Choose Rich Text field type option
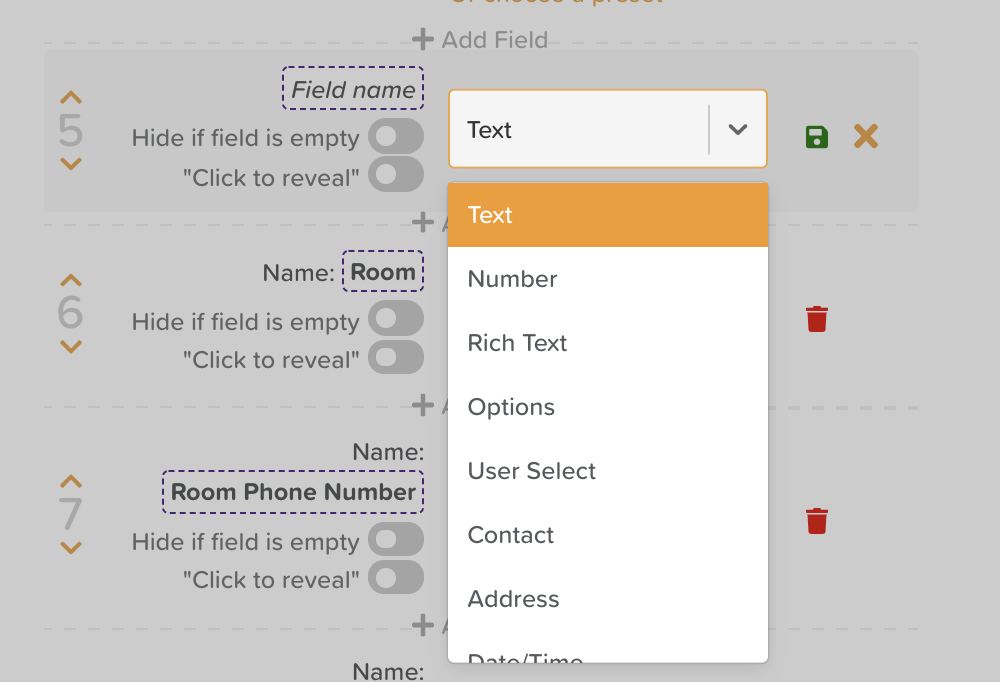The image size is (1000, 682). (517, 343)
